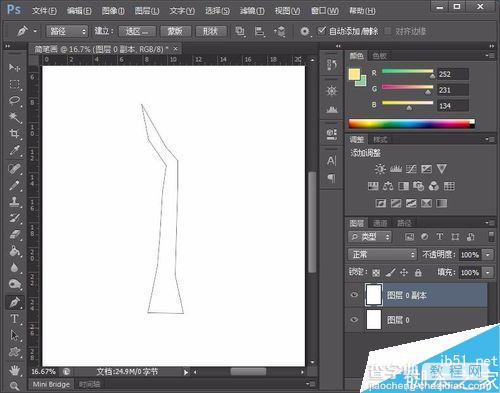Viewport: 500px width, 393px height.
Task: Open the Paragraph panel icon
Action: pyautogui.click(x=331, y=178)
